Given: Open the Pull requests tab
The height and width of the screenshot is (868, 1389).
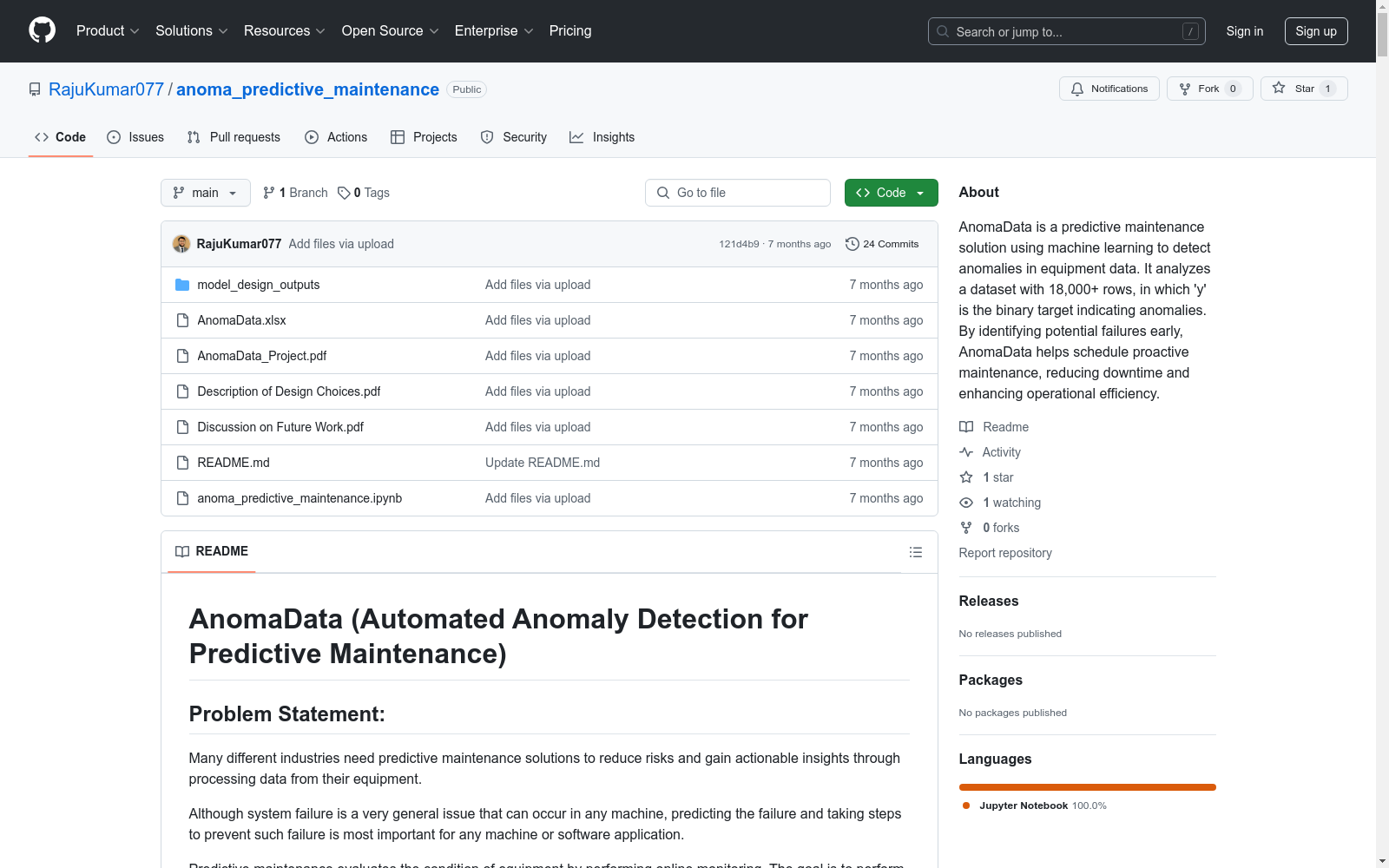Looking at the screenshot, I should [234, 137].
